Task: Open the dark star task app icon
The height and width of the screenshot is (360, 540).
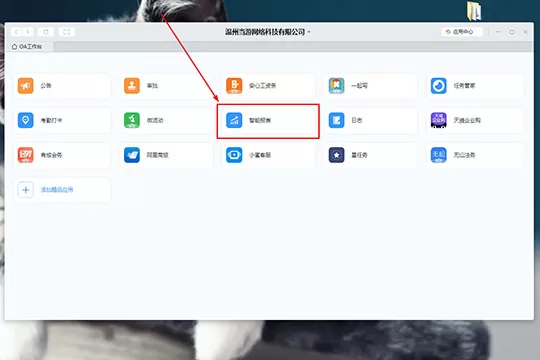Action: pos(336,155)
